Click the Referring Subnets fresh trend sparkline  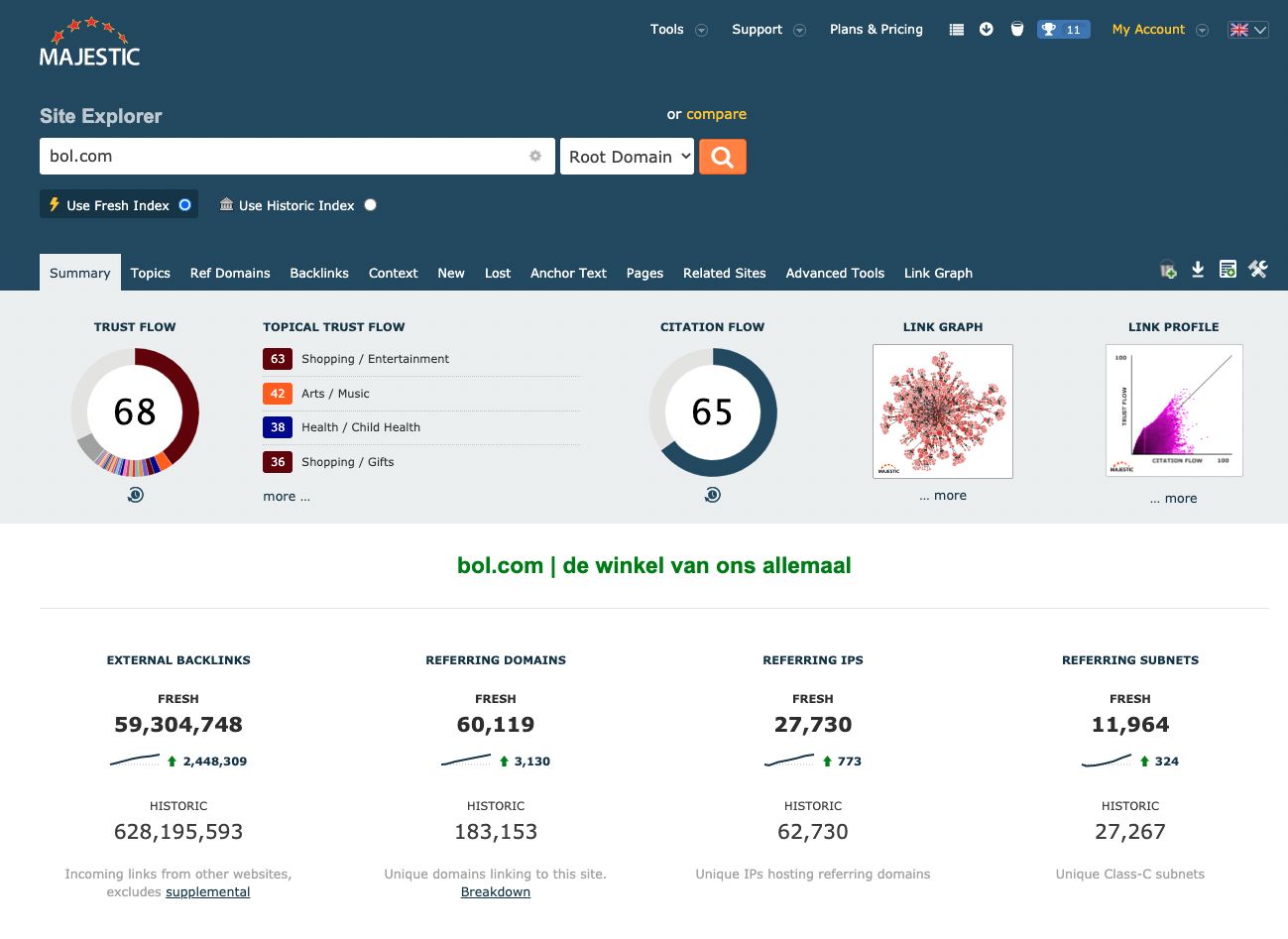[x=1107, y=761]
